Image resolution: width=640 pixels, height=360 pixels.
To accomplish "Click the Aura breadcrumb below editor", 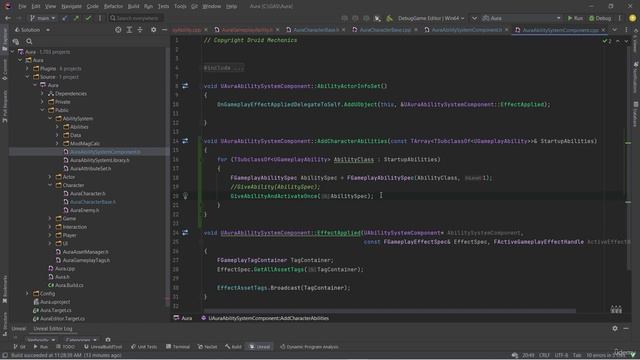I will tap(183, 318).
